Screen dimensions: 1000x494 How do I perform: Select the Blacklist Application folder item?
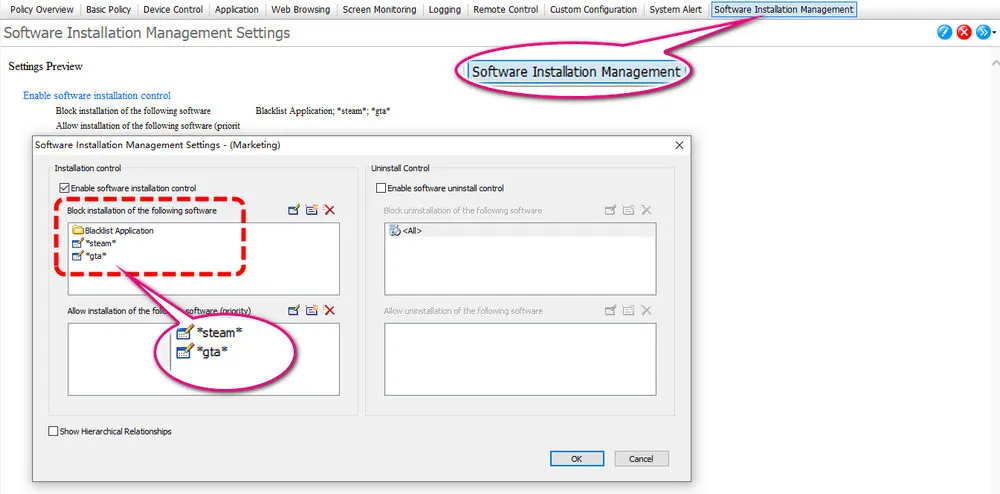pyautogui.click(x=113, y=231)
